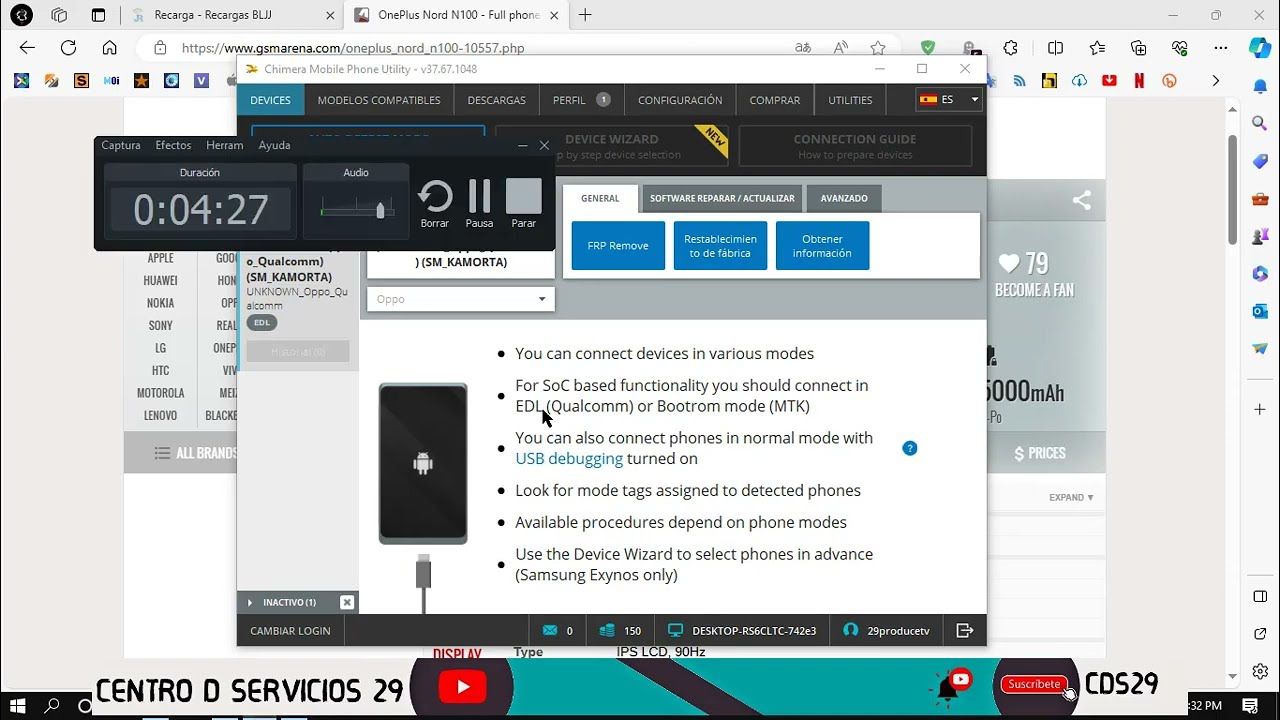Adjust the Audio volume slider
Image resolution: width=1280 pixels, height=720 pixels.
click(380, 210)
